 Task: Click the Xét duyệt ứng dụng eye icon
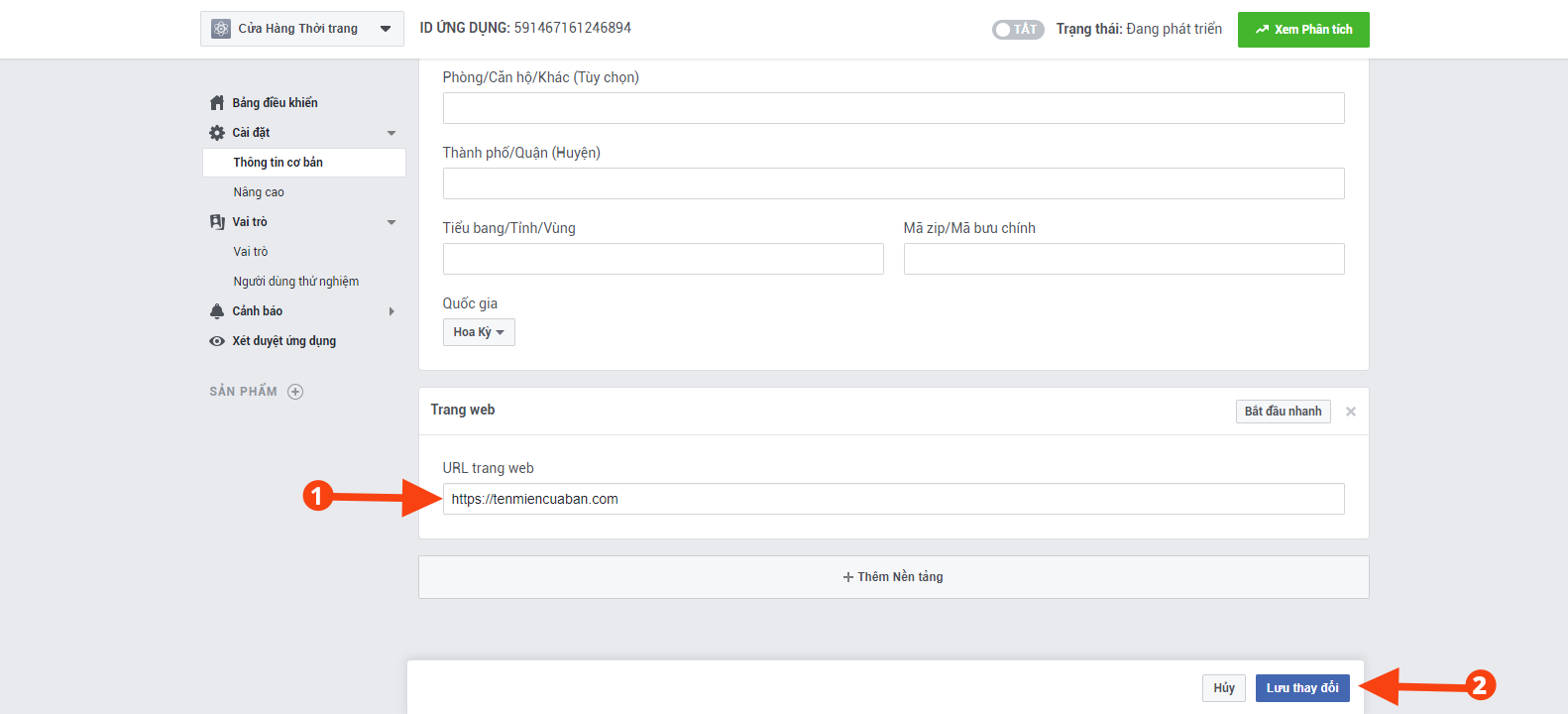[x=217, y=341]
